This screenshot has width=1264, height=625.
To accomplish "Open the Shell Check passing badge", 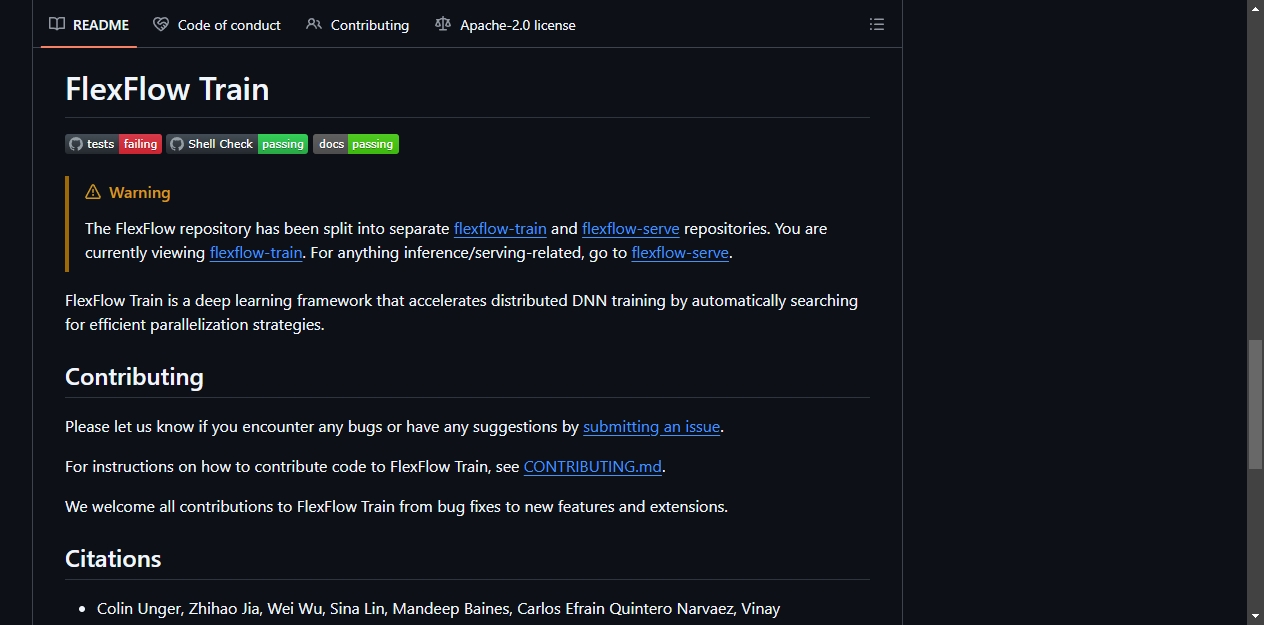I will coord(237,144).
